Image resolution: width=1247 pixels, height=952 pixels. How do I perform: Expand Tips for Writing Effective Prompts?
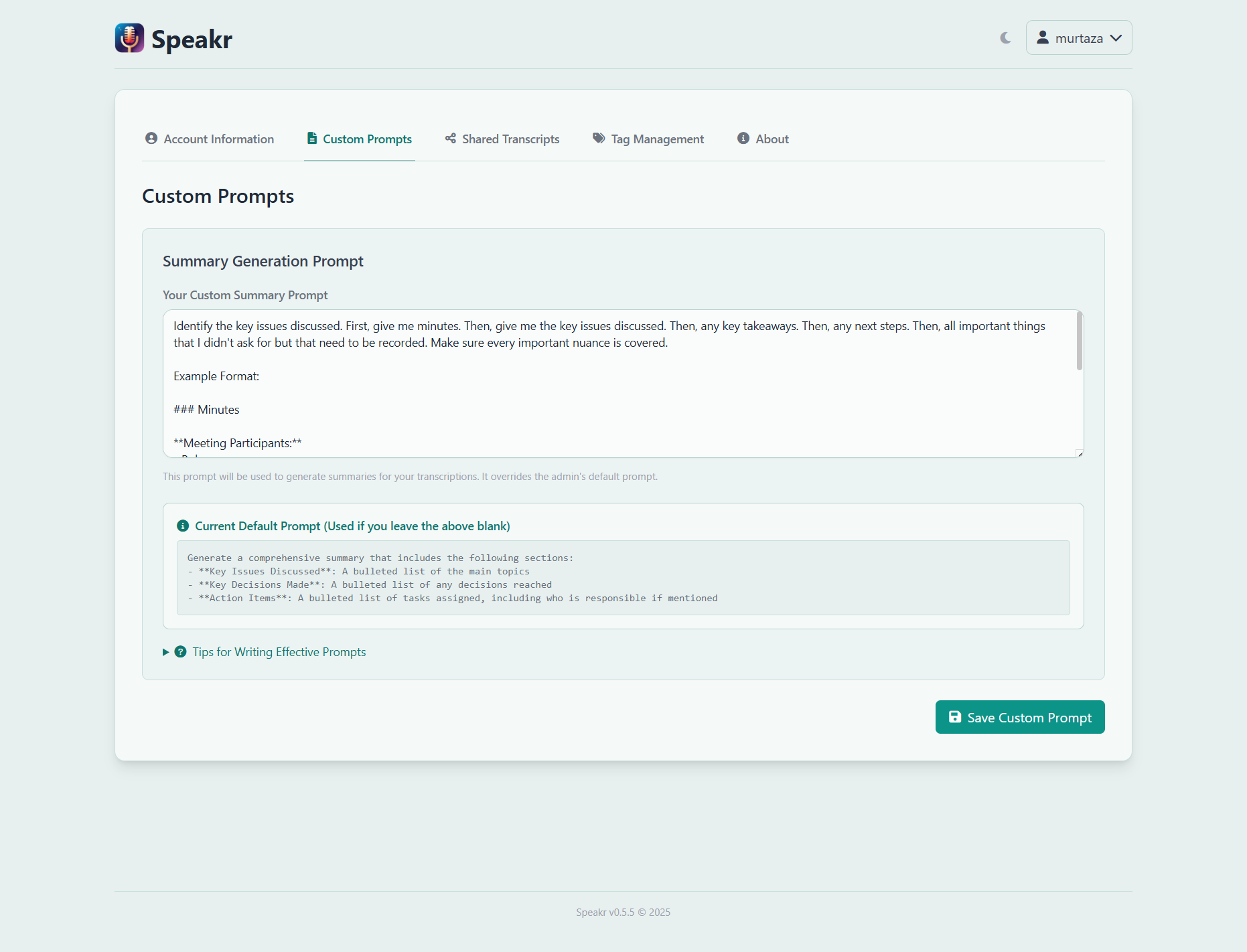[265, 652]
